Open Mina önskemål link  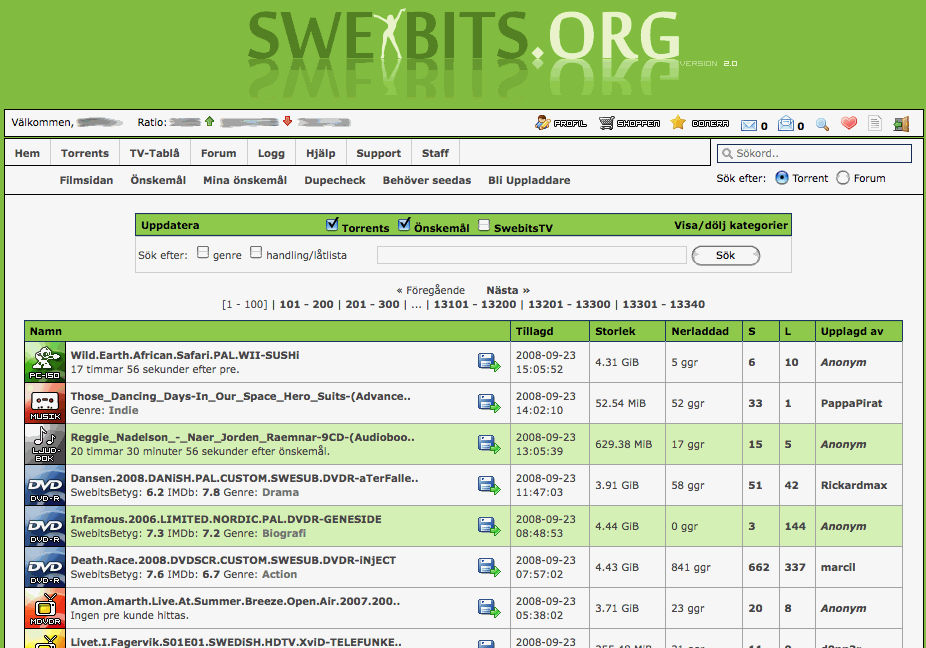pyautogui.click(x=245, y=180)
